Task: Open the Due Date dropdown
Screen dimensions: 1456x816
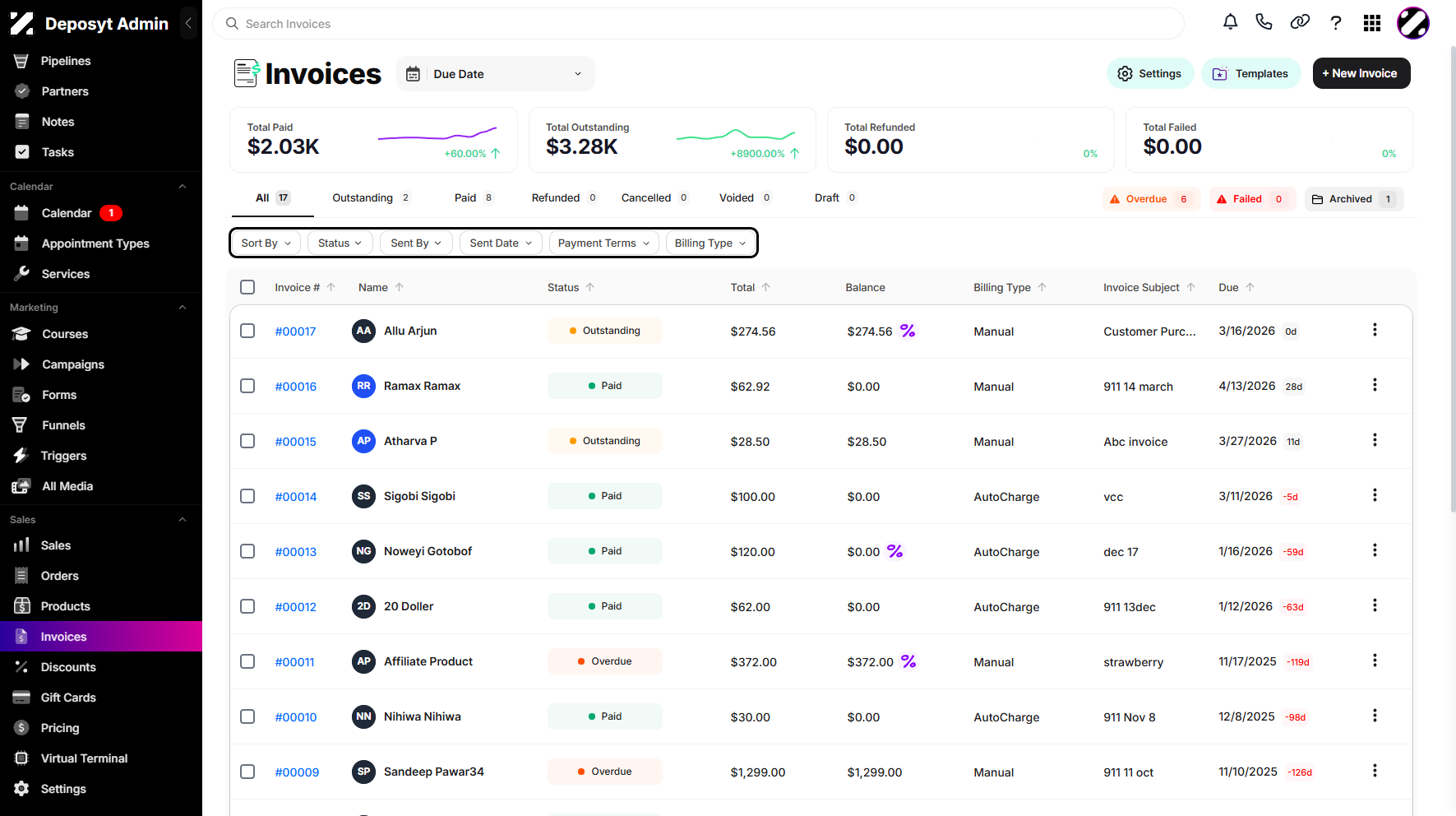Action: [496, 74]
